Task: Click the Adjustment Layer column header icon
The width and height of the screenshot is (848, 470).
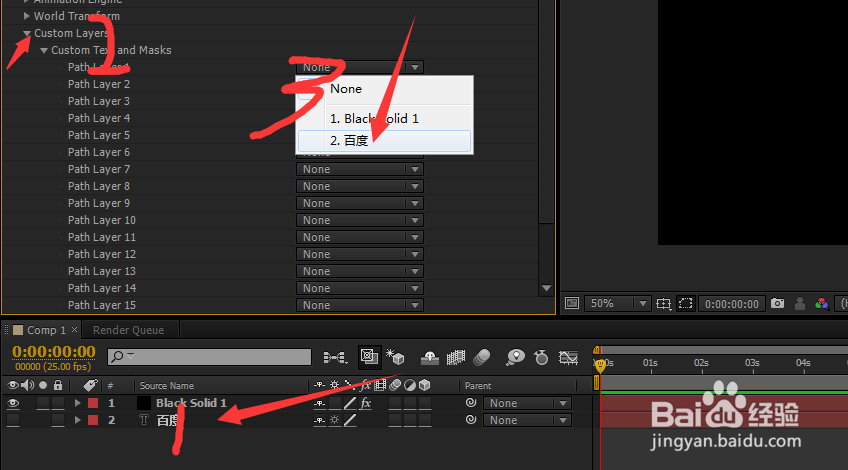Action: (410, 385)
